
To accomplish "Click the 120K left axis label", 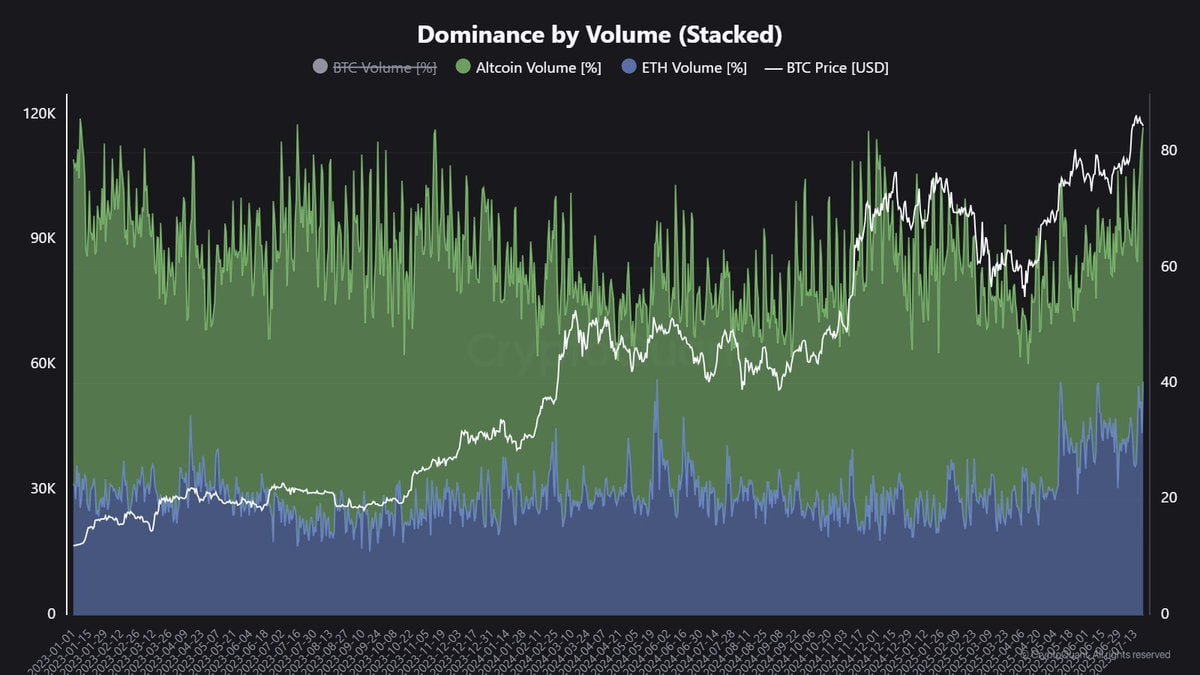I will pyautogui.click(x=40, y=114).
